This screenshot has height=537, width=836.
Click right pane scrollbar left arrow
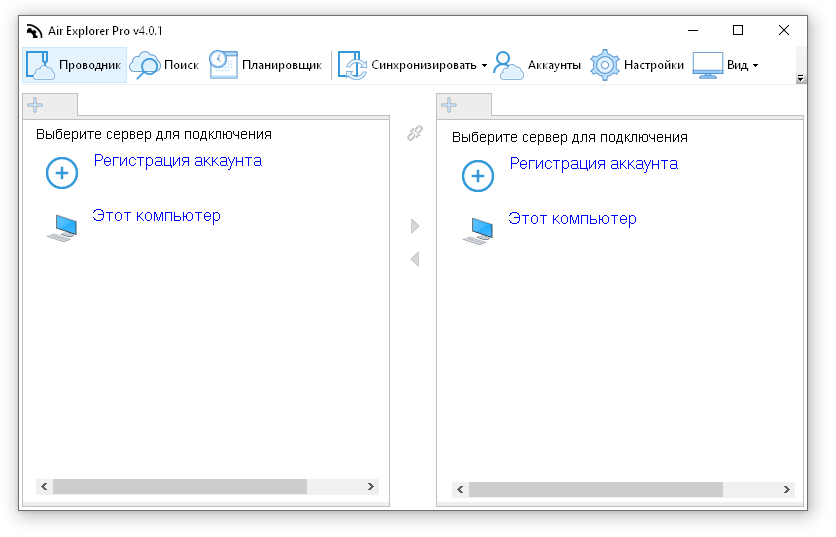(460, 490)
